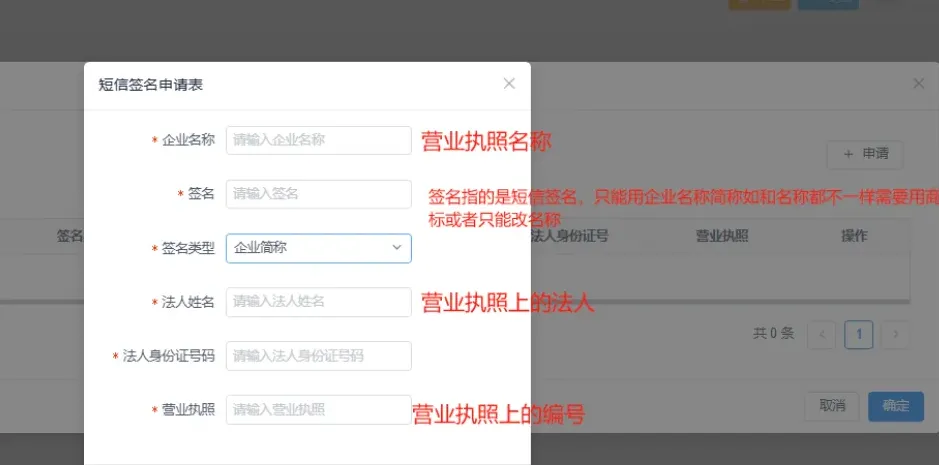This screenshot has width=939, height=465.
Task: Expand the 签名类型 chevron arrow
Action: click(x=397, y=248)
